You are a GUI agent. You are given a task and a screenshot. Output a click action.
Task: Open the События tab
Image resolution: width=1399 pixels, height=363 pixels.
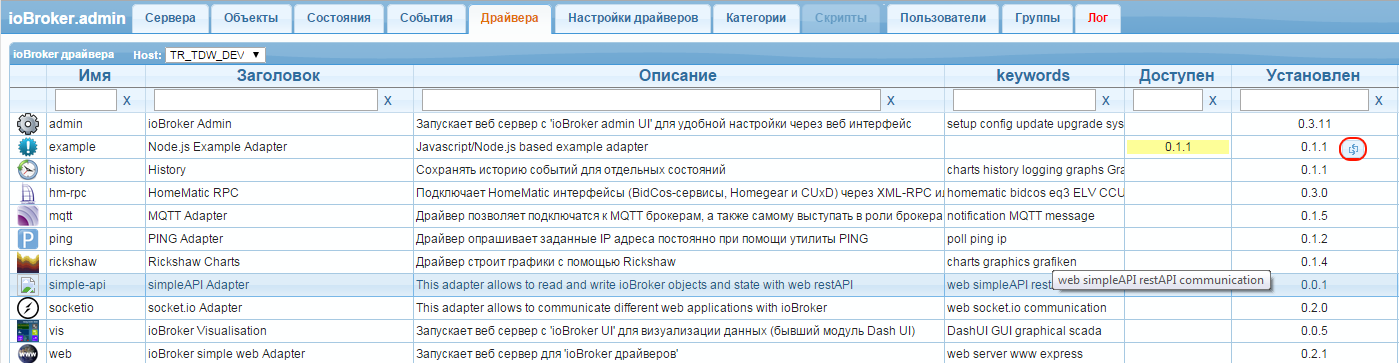tap(426, 17)
